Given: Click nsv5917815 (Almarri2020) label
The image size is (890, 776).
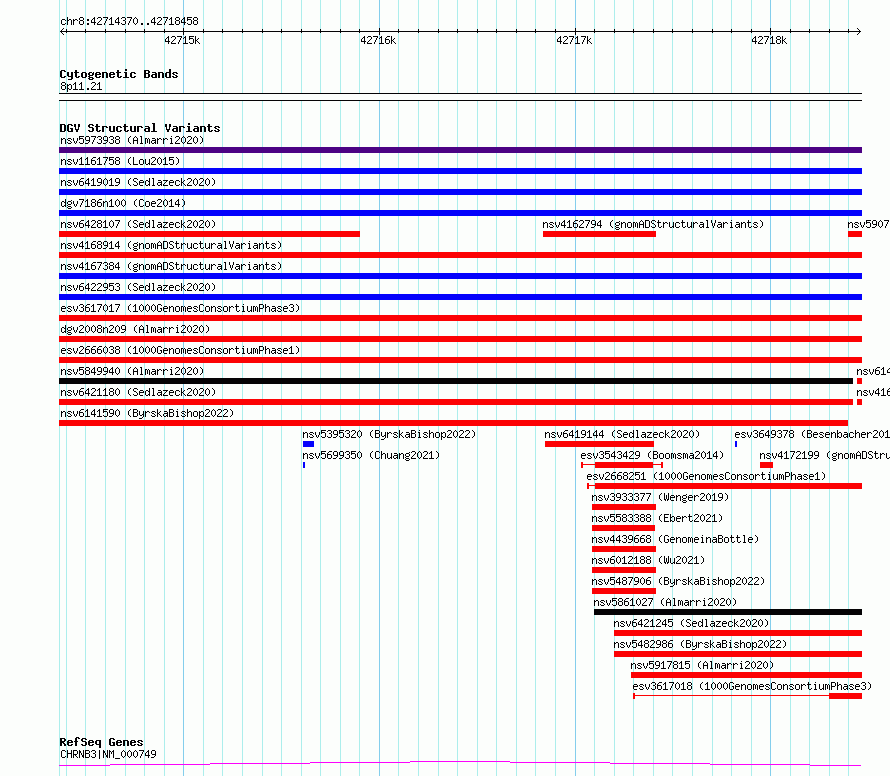Looking at the screenshot, I should click(x=702, y=665).
